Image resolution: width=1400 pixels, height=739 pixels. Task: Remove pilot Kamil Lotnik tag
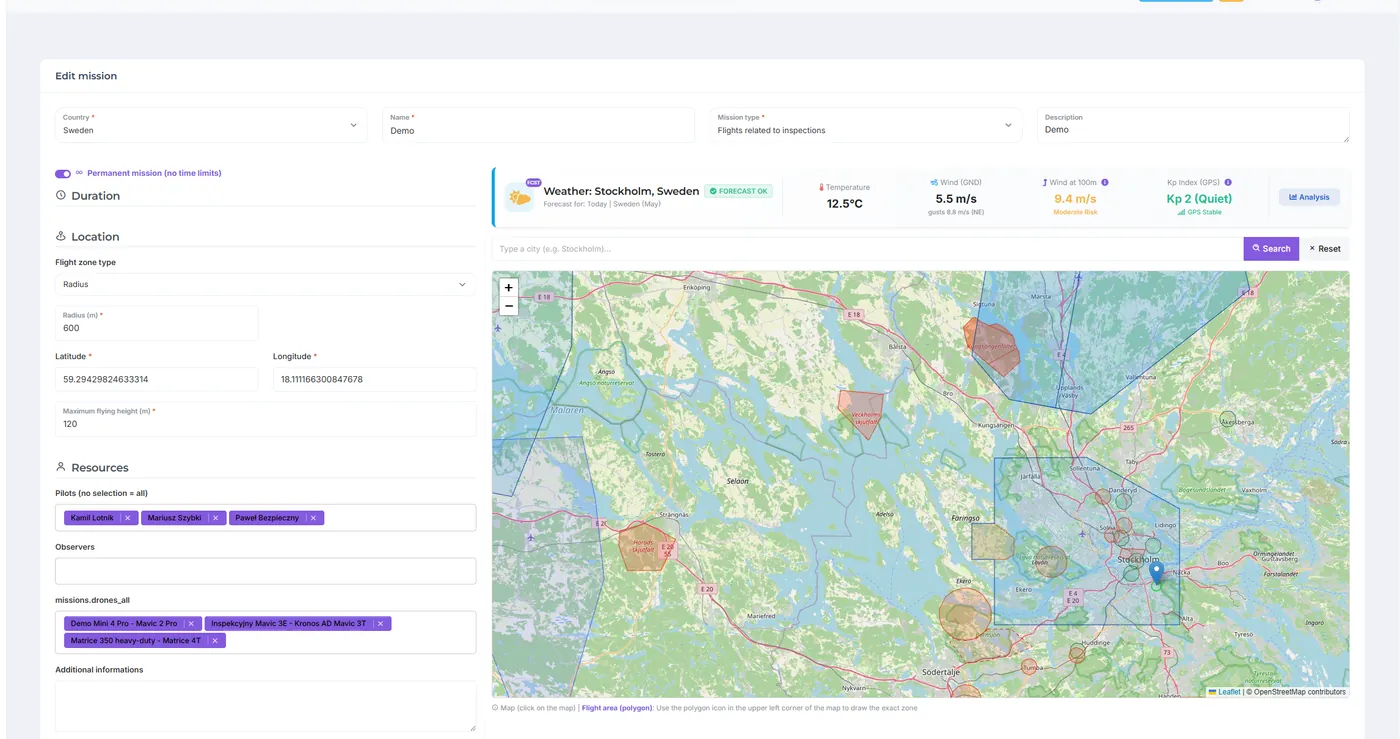pyautogui.click(x=128, y=518)
